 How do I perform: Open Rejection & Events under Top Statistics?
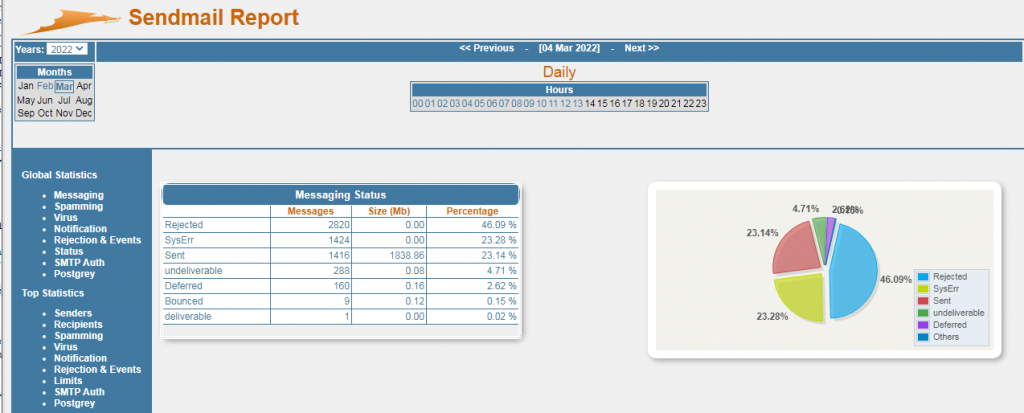click(97, 369)
